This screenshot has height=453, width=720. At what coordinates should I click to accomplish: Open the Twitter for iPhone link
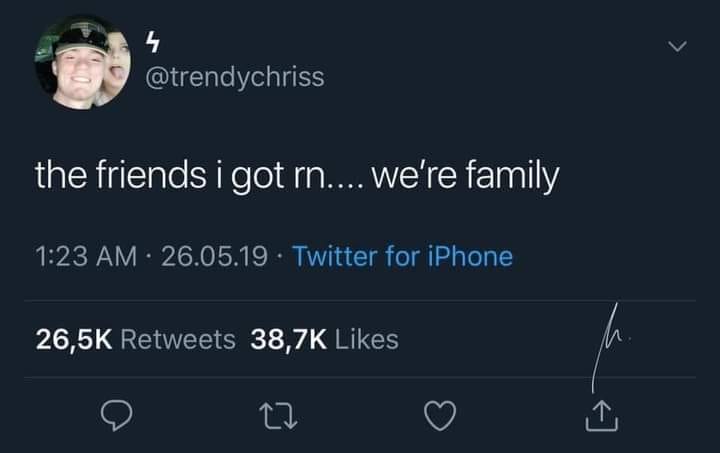point(402,256)
